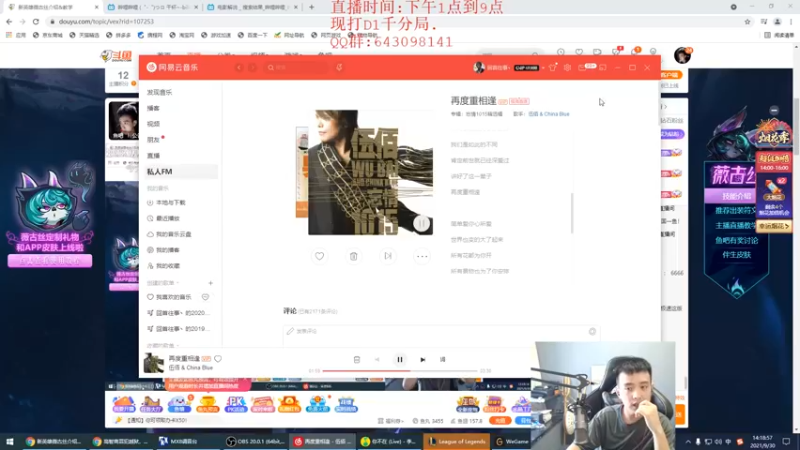Viewport: 800px width, 450px height.
Task: Open the user avatar in music header
Action: click(x=479, y=67)
